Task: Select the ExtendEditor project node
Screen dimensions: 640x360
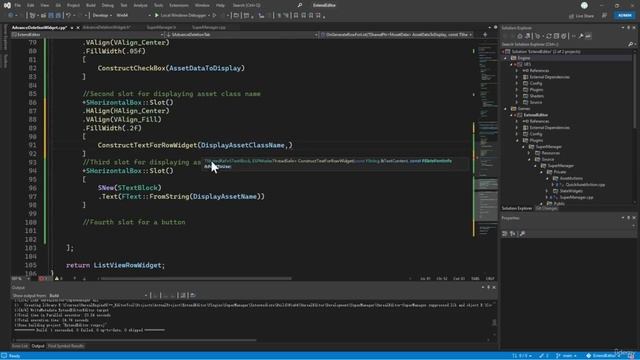Action: (x=536, y=115)
